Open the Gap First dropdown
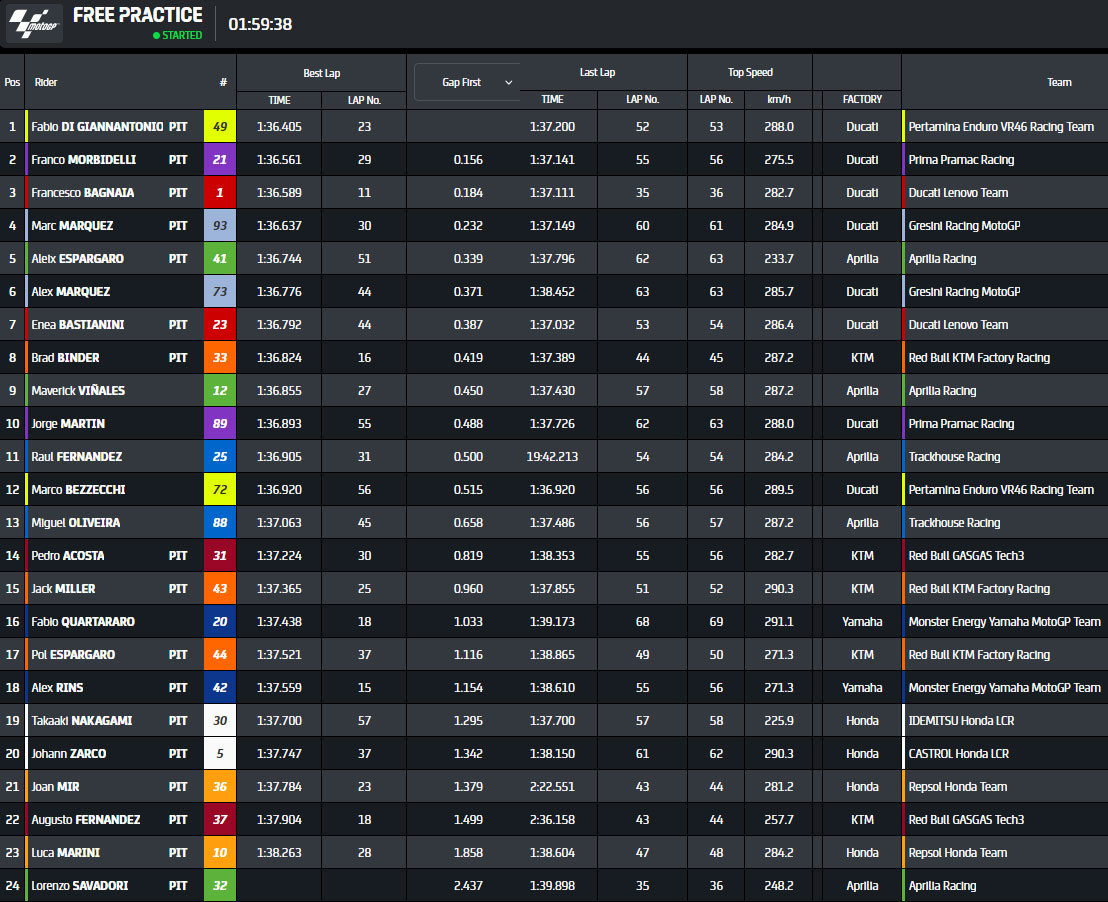This screenshot has width=1108, height=902. pos(466,82)
